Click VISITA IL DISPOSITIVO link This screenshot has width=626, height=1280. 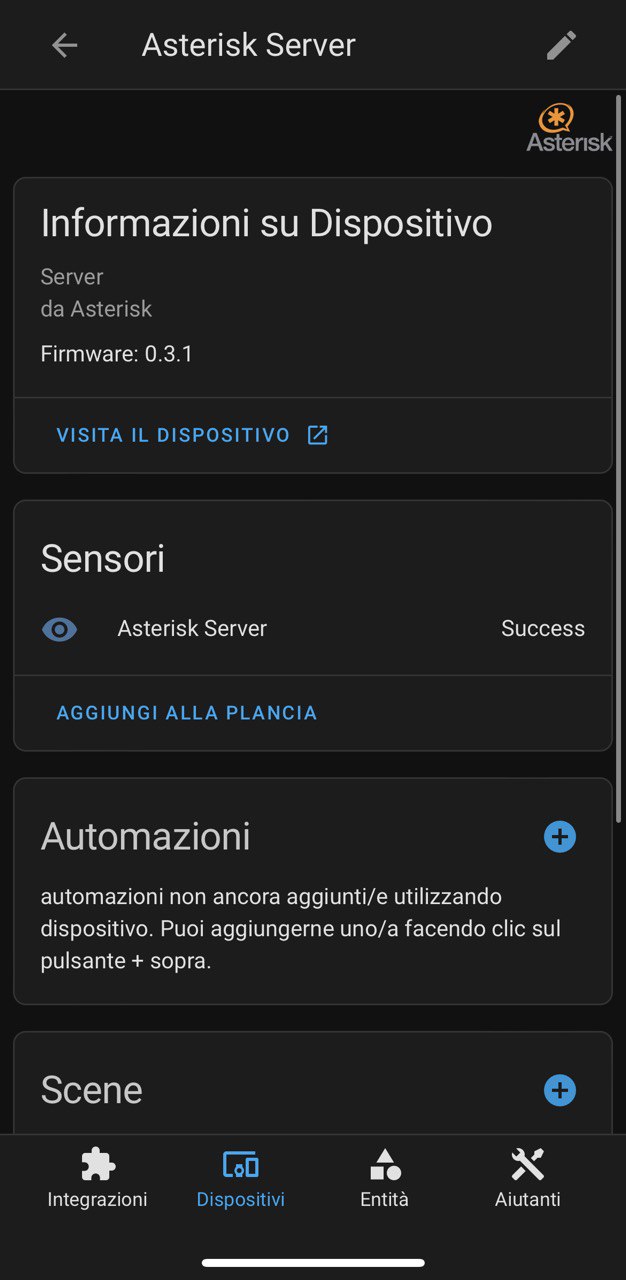pyautogui.click(x=173, y=435)
